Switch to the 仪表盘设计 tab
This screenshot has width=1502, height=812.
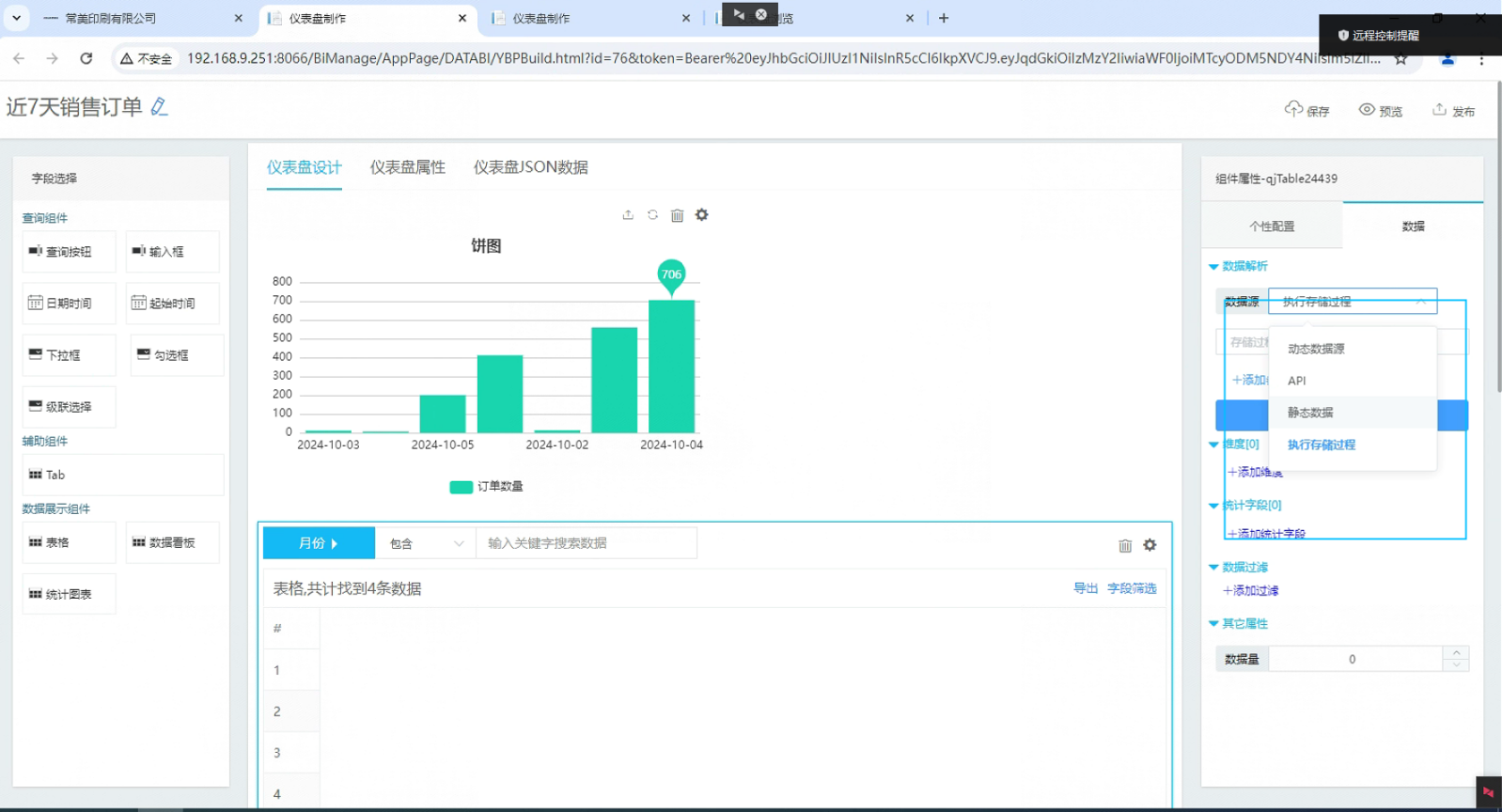coord(305,167)
